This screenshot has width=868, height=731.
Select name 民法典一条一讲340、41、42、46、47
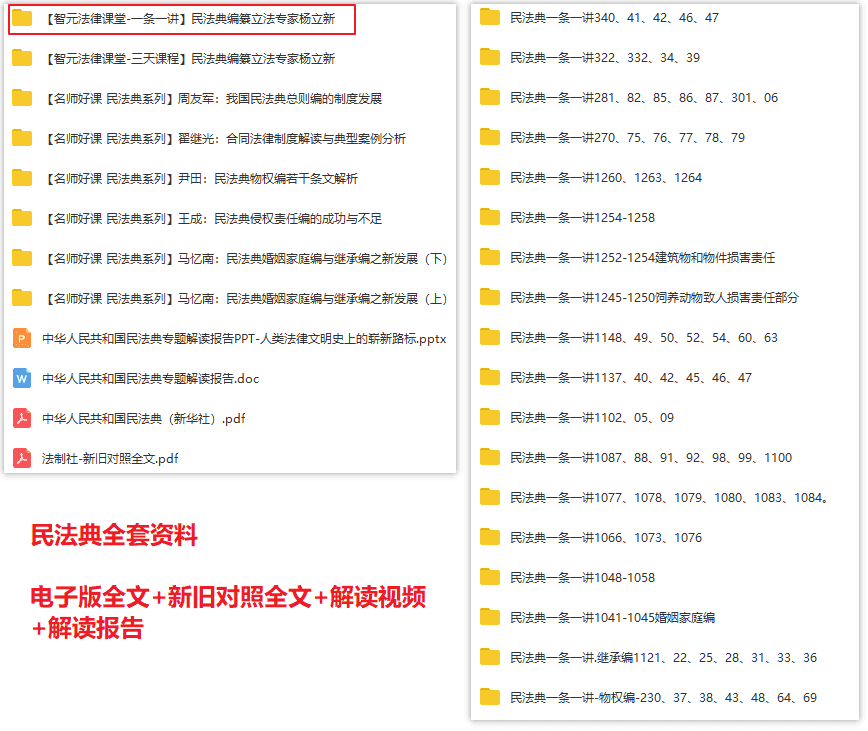pos(614,18)
